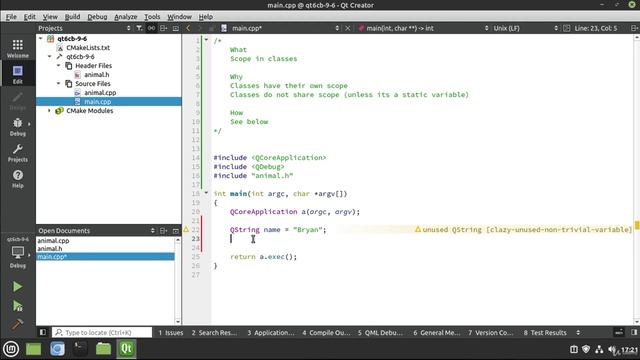Open the Help mode
The width and height of the screenshot is (640, 360).
(x=18, y=179)
